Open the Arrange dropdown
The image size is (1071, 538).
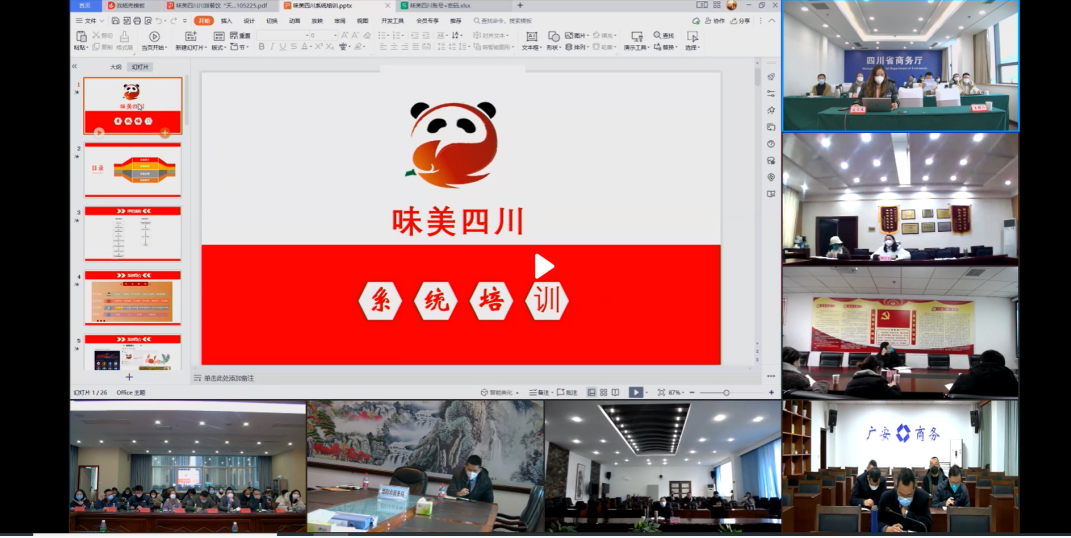(575, 48)
